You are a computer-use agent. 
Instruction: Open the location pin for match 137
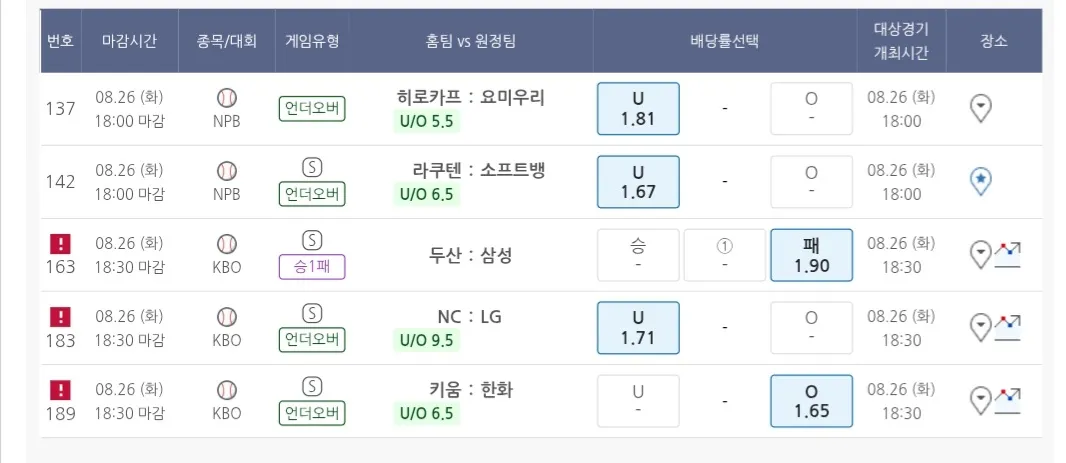coord(981,108)
